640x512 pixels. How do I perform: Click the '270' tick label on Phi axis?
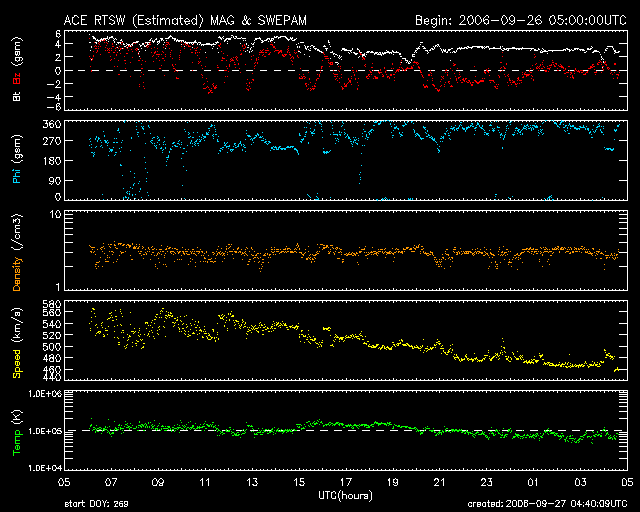point(52,141)
